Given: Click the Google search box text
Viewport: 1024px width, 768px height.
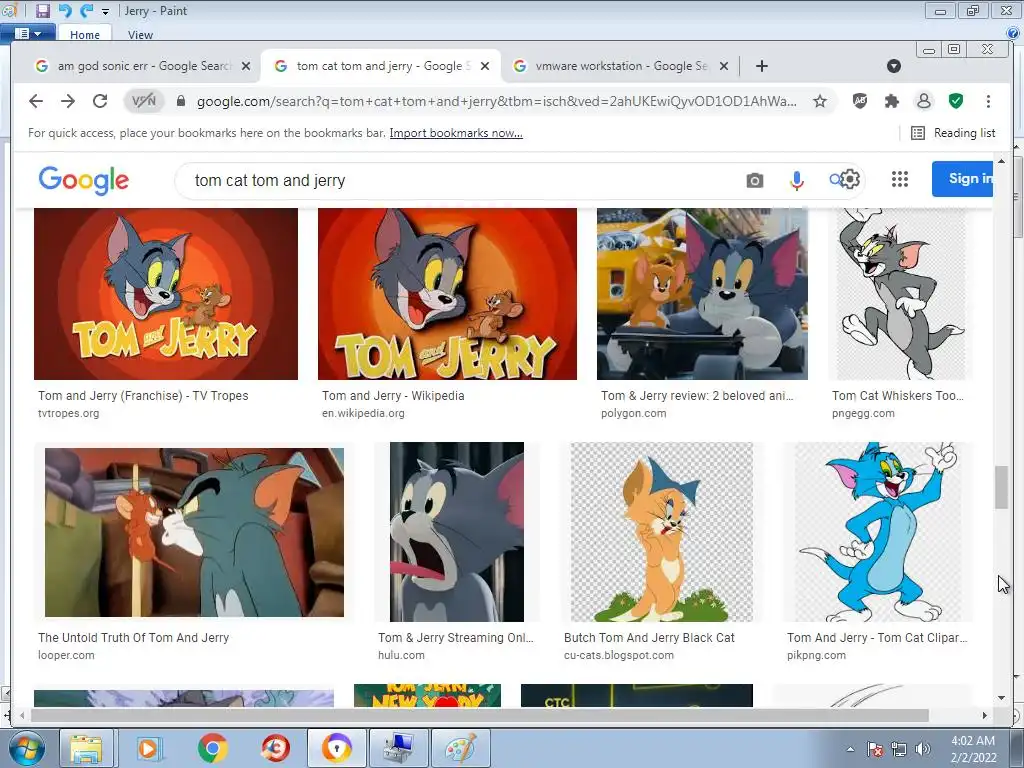Looking at the screenshot, I should click(270, 180).
